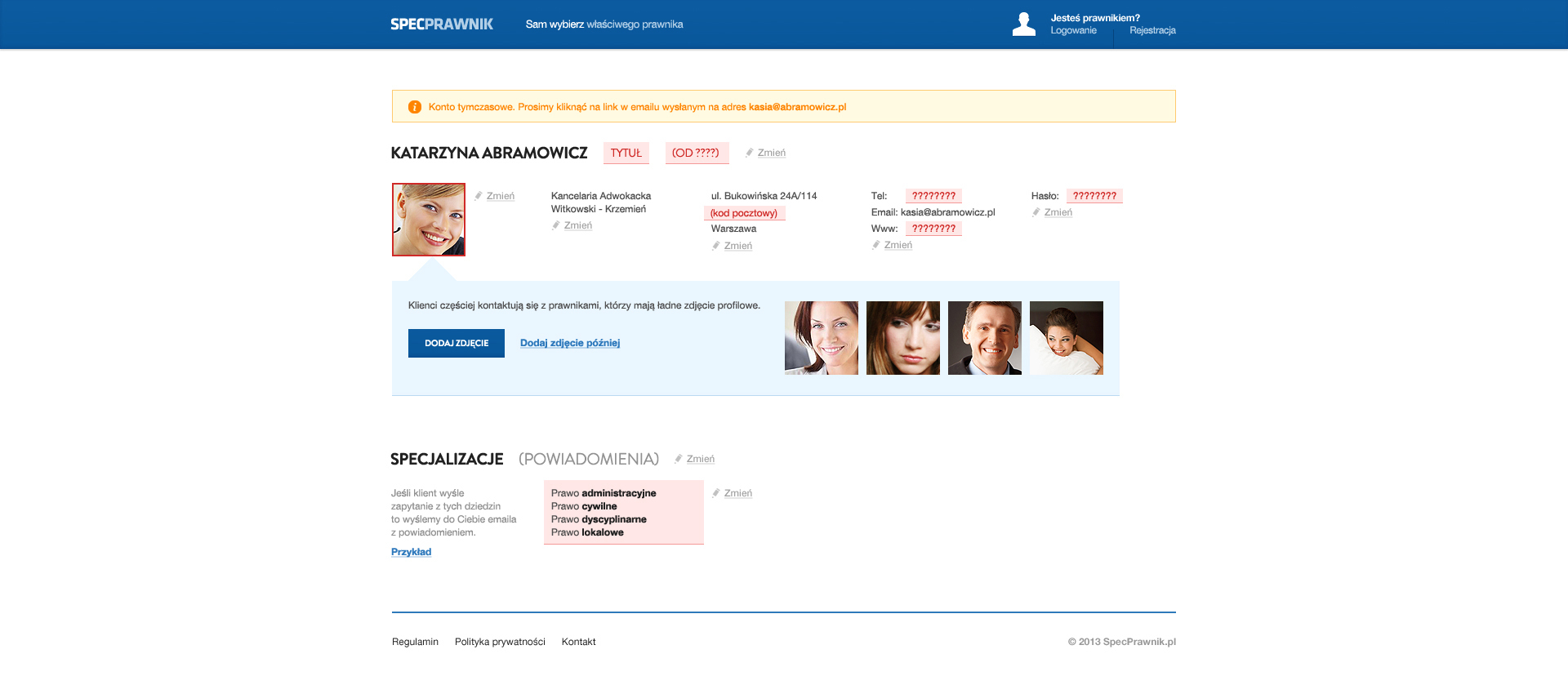Image resolution: width=1568 pixels, height=694 pixels.
Task: Click Prawo lokalowe entry
Action: pos(587,532)
